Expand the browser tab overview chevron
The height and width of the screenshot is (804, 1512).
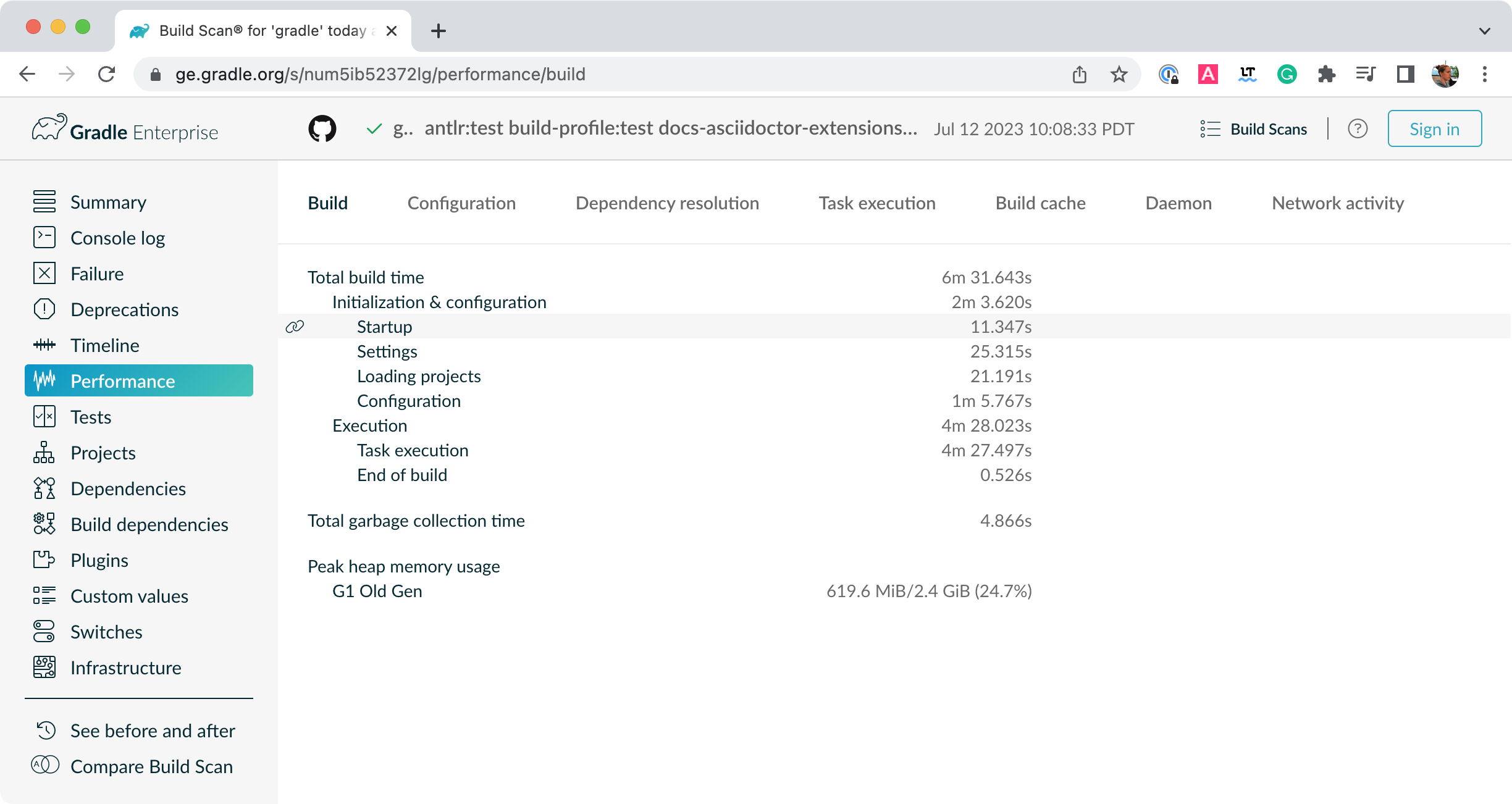tap(1485, 31)
